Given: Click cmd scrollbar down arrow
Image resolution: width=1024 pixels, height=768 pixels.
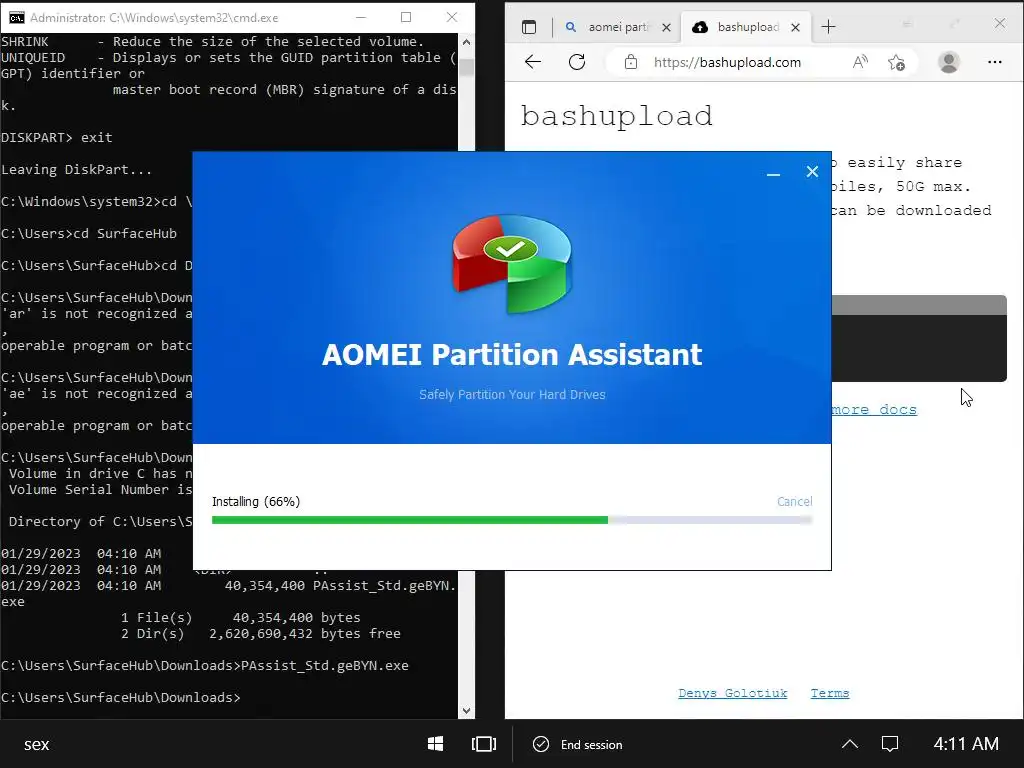Looking at the screenshot, I should click(x=466, y=711).
